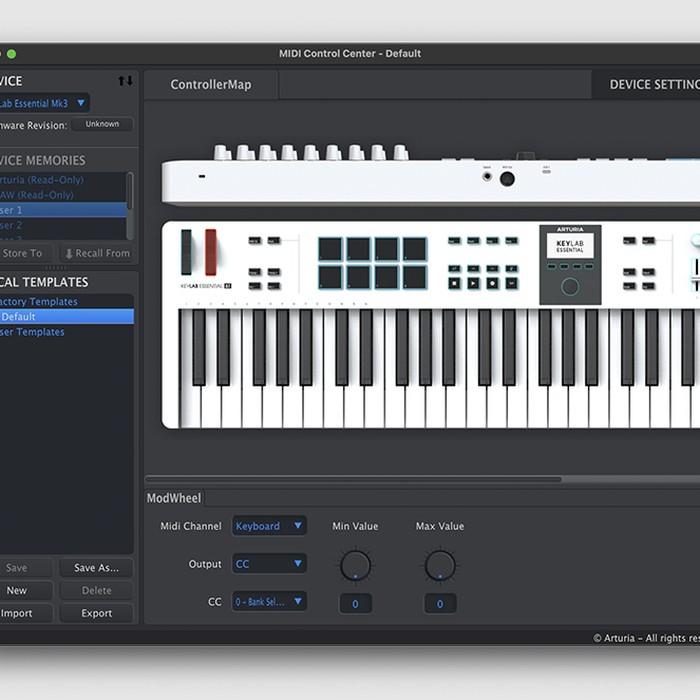Click the main encoder knob below display
This screenshot has width=700, height=700.
570,287
